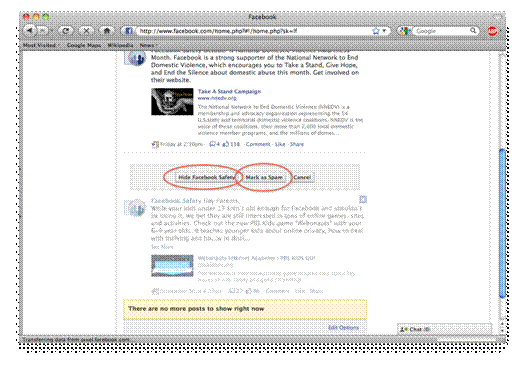Open Facebook Safety profile picture on first post
This screenshot has height=369, width=524.
[x=135, y=59]
